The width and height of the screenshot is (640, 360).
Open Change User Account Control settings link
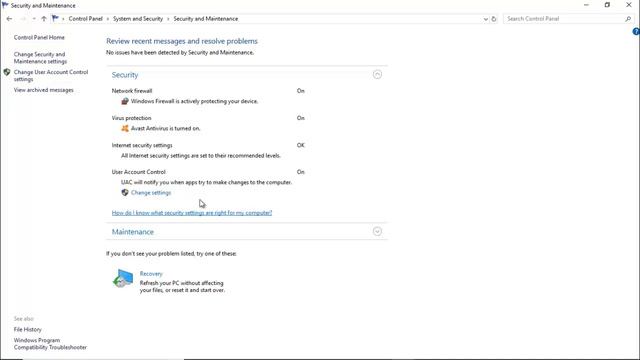click(51, 76)
